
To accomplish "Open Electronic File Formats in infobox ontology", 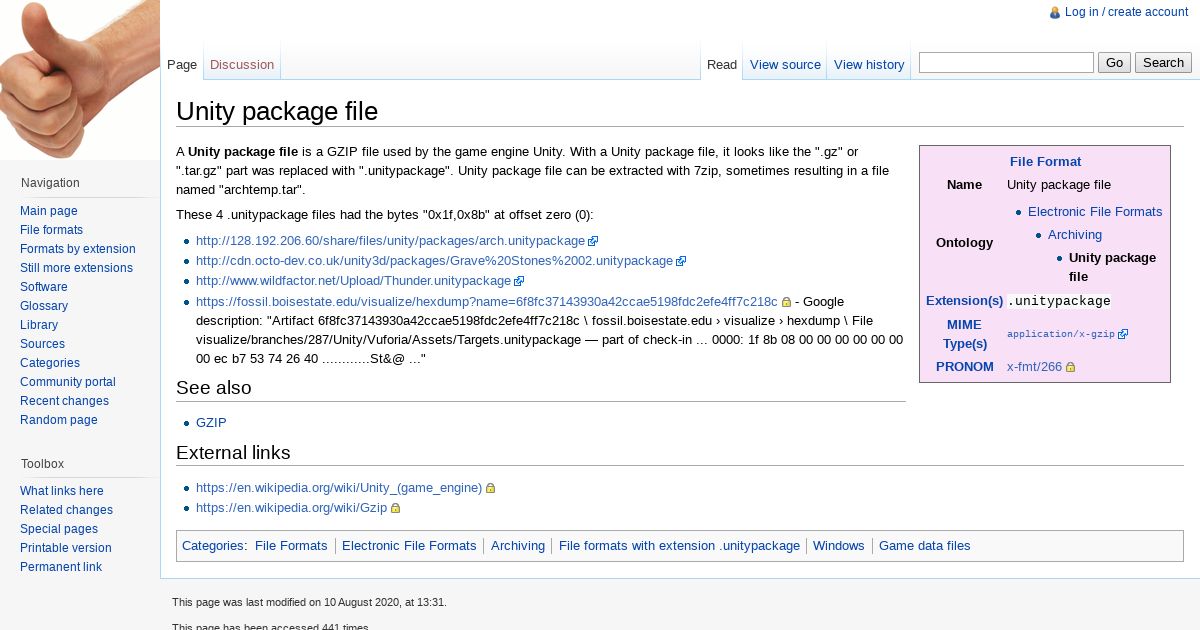I will click(x=1095, y=212).
